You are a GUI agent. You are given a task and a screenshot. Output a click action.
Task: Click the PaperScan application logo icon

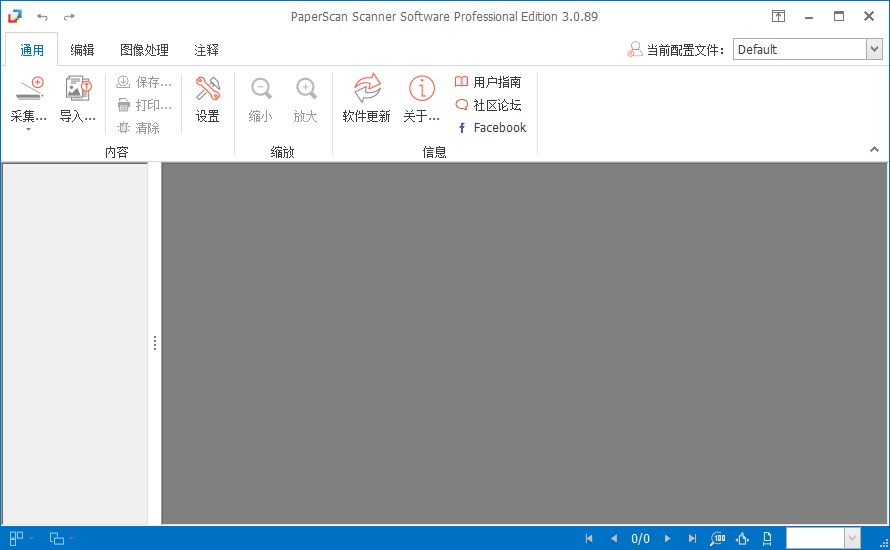(15, 16)
